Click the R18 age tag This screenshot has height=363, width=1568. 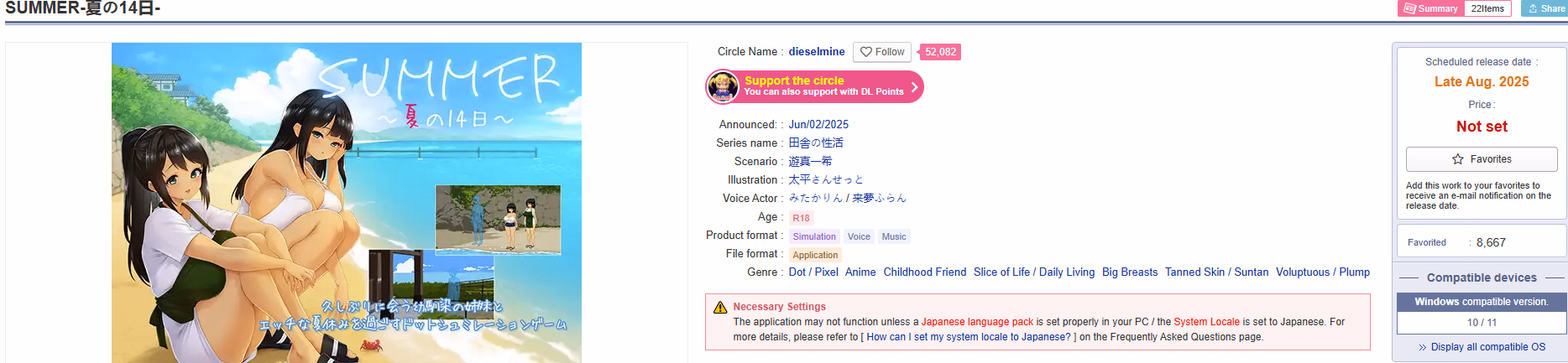pyautogui.click(x=801, y=218)
